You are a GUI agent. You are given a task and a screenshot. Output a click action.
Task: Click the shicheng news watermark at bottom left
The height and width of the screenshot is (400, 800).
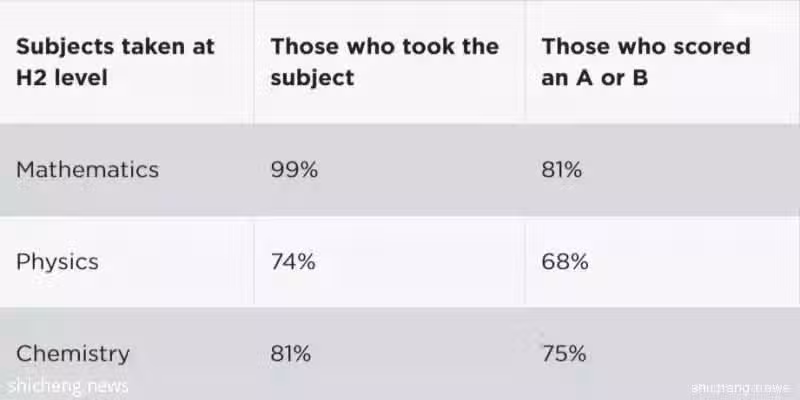(x=68, y=386)
